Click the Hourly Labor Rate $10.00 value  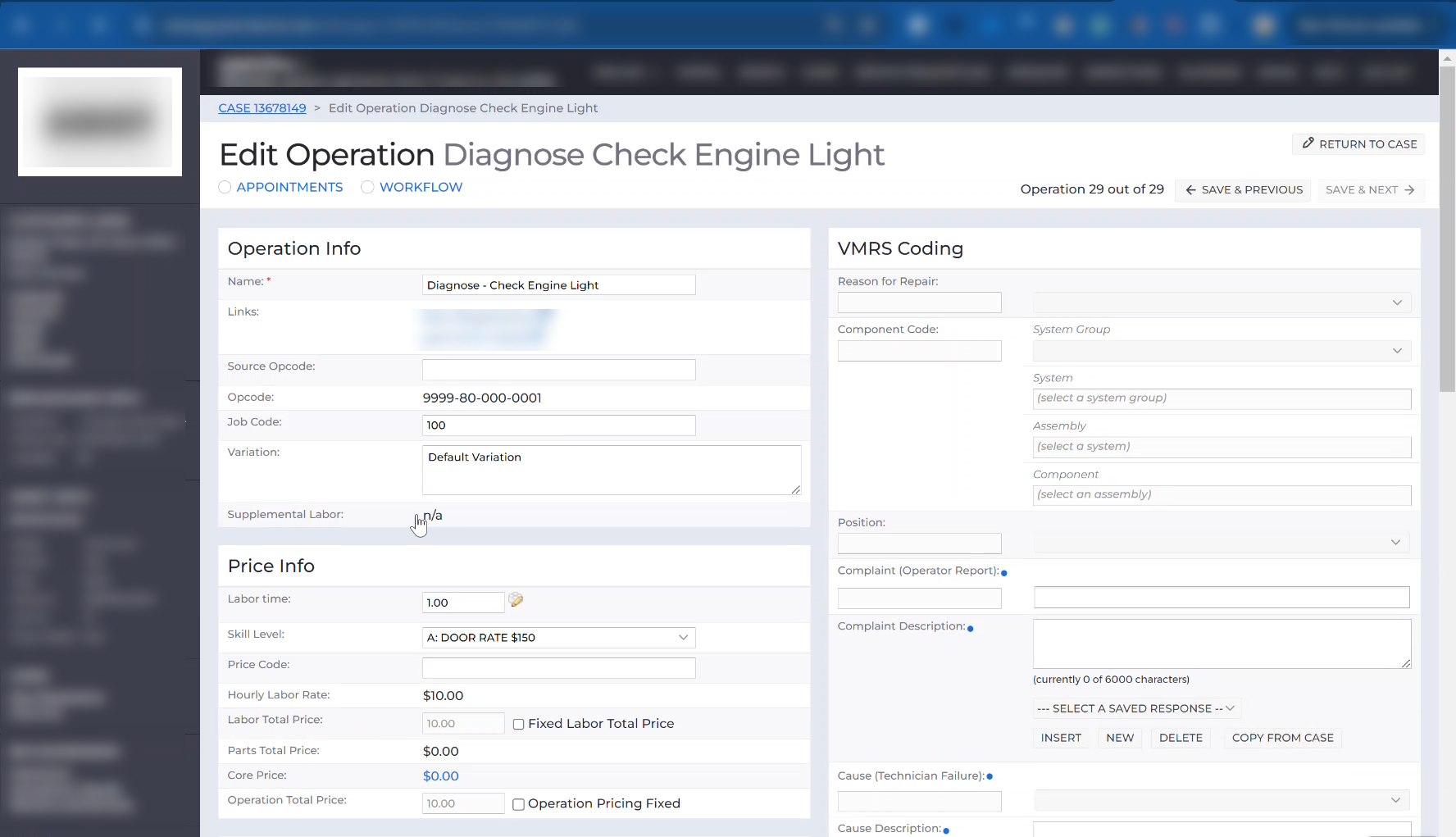[444, 696]
